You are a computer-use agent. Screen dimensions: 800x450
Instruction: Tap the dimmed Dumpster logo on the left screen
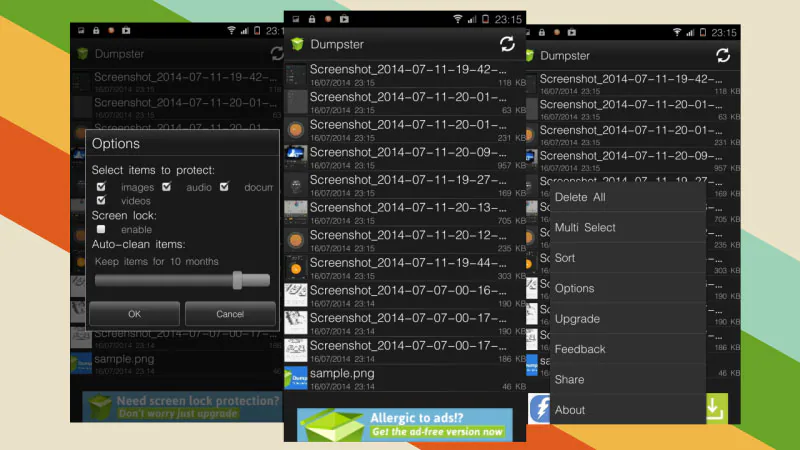click(83, 54)
